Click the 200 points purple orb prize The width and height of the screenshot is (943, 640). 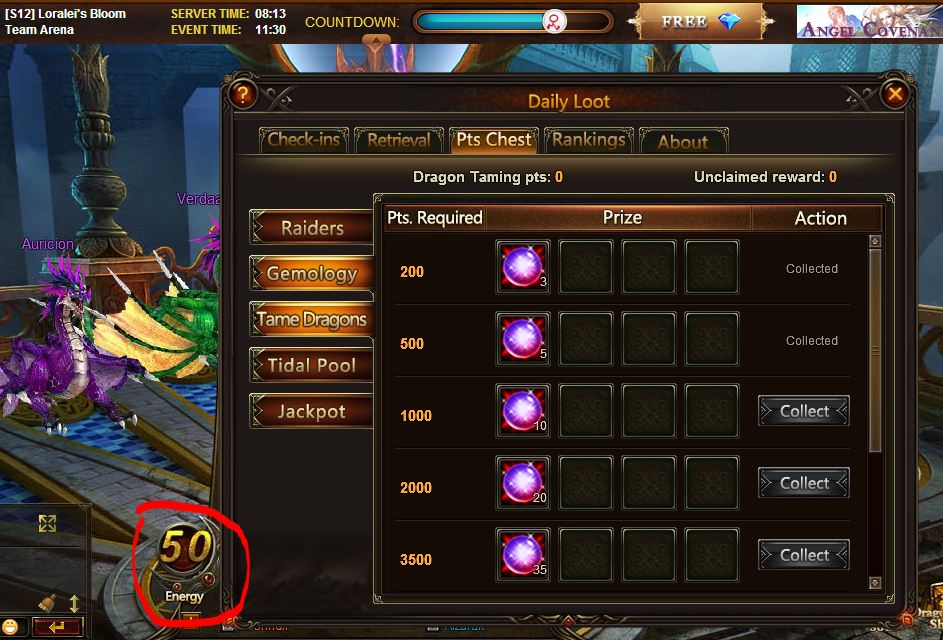pos(523,266)
